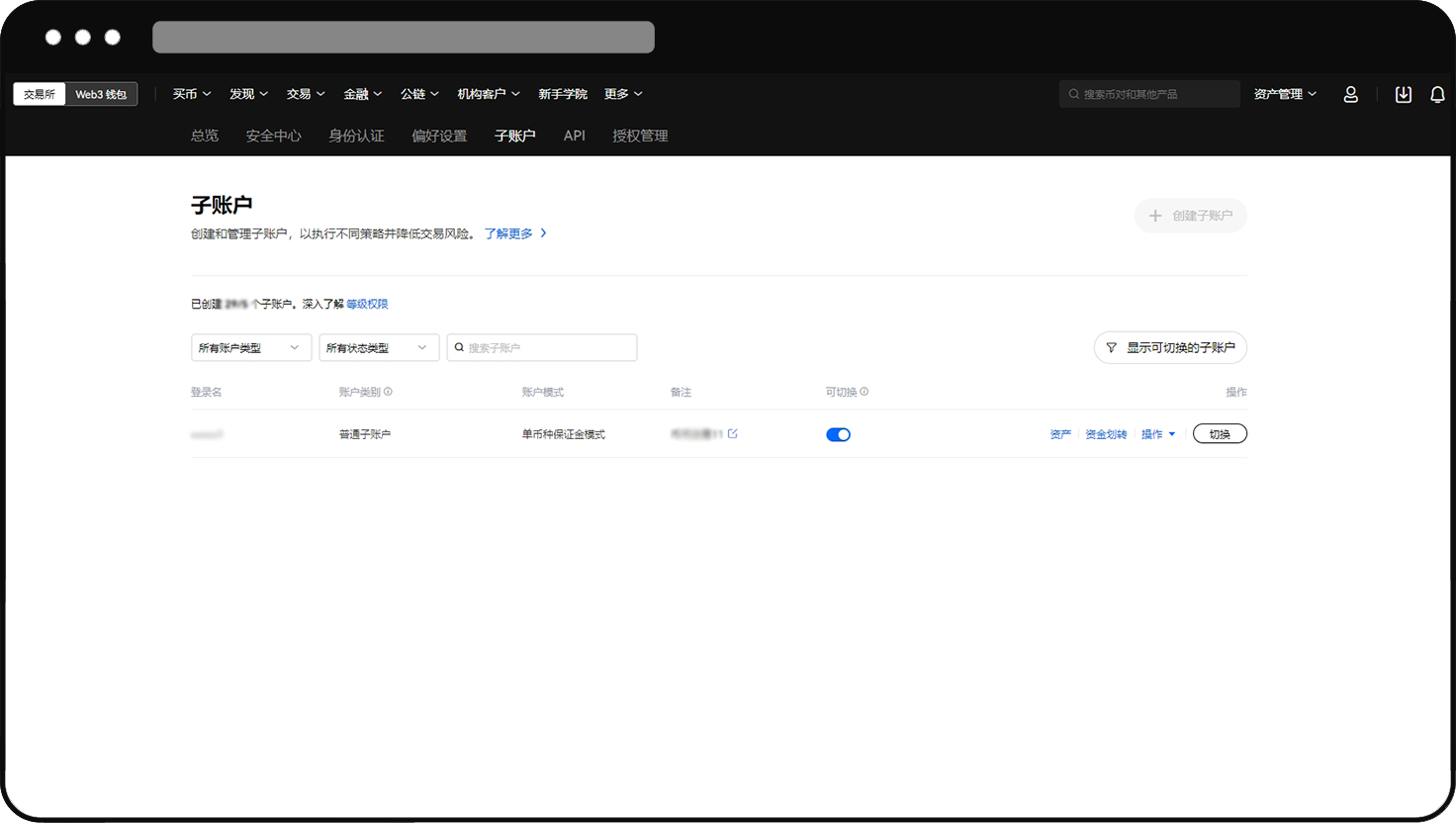Click the 普通子账户 cell

tap(365, 434)
